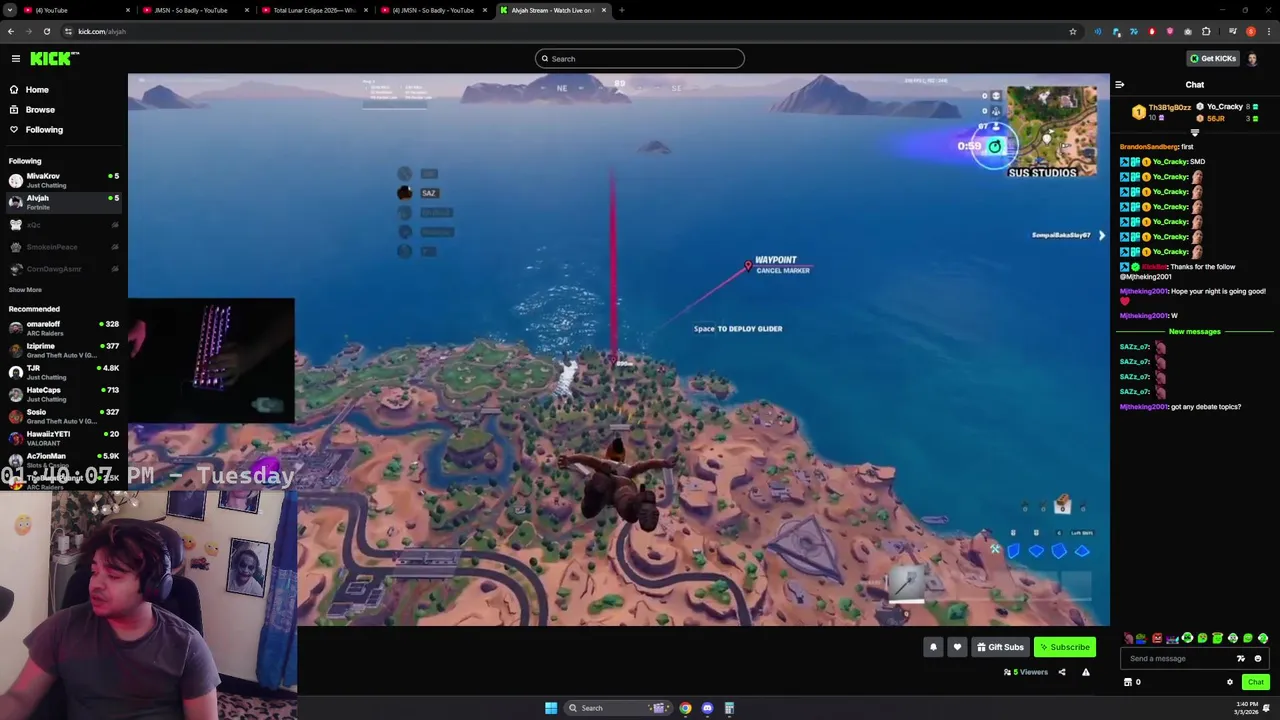Open recommended channel TJR

pos(62,372)
